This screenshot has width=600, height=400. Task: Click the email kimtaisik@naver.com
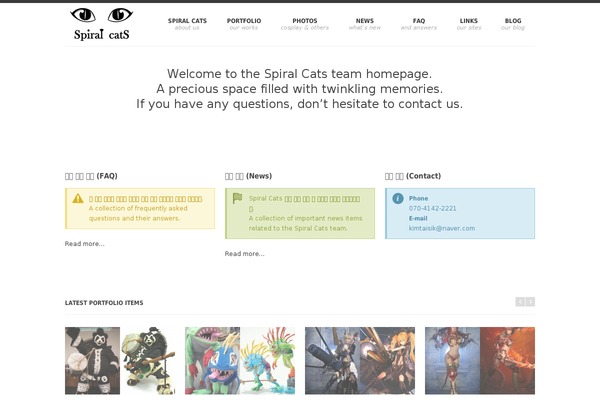point(442,228)
